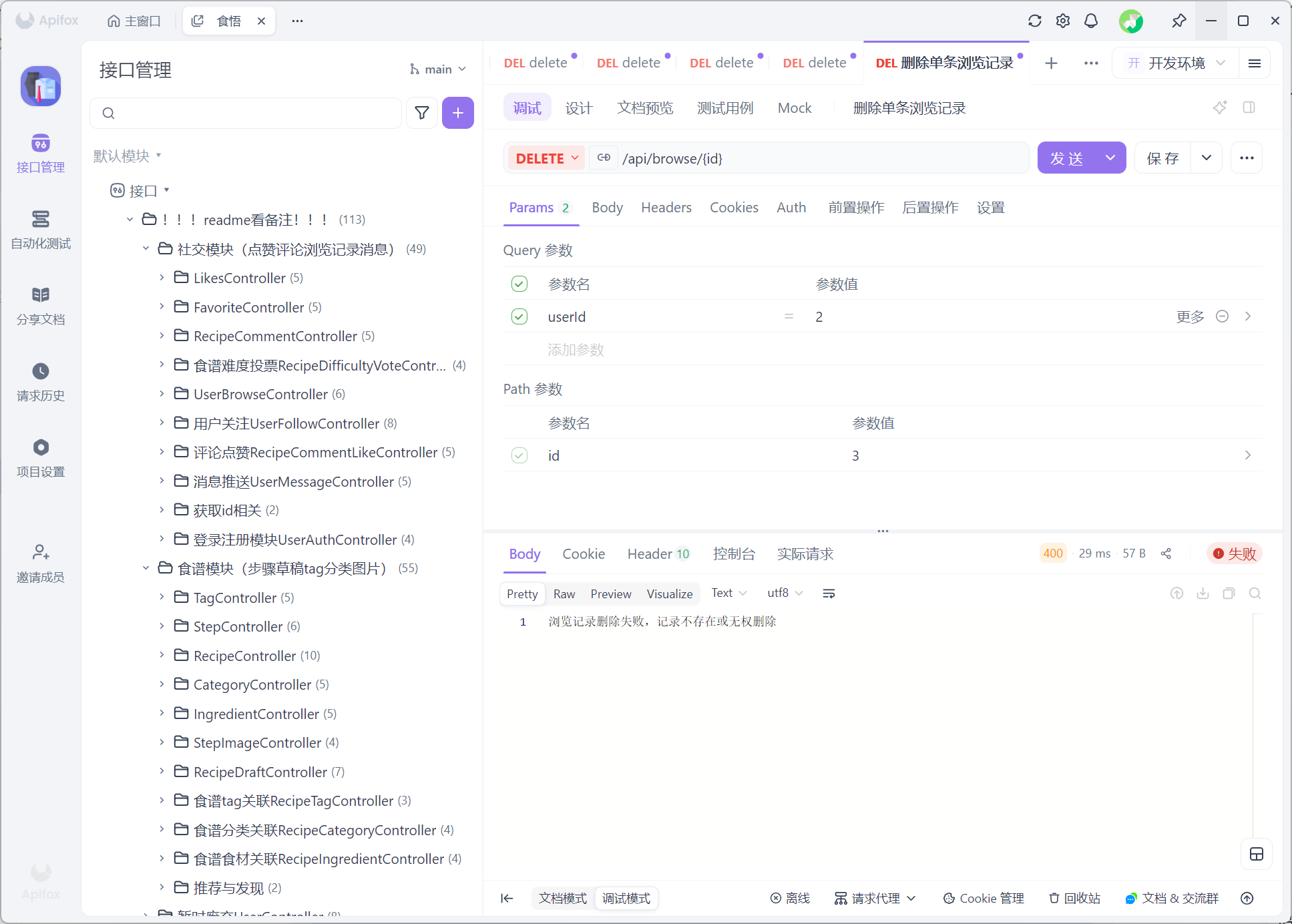Click the refresh sync icon in title bar
Image resolution: width=1292 pixels, height=924 pixels.
1034,21
